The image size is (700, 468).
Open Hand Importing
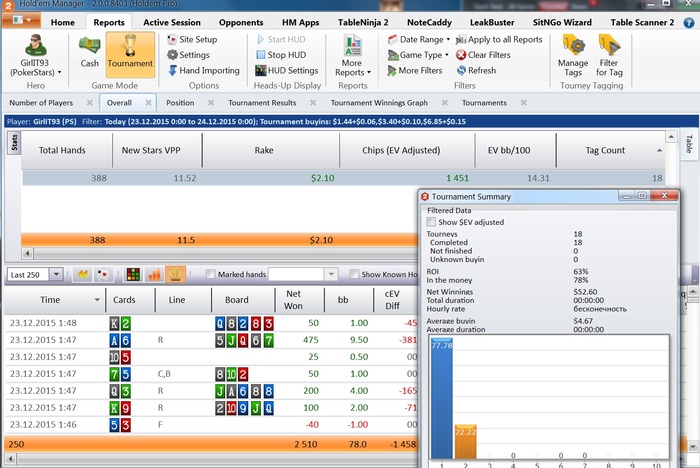[x=204, y=71]
